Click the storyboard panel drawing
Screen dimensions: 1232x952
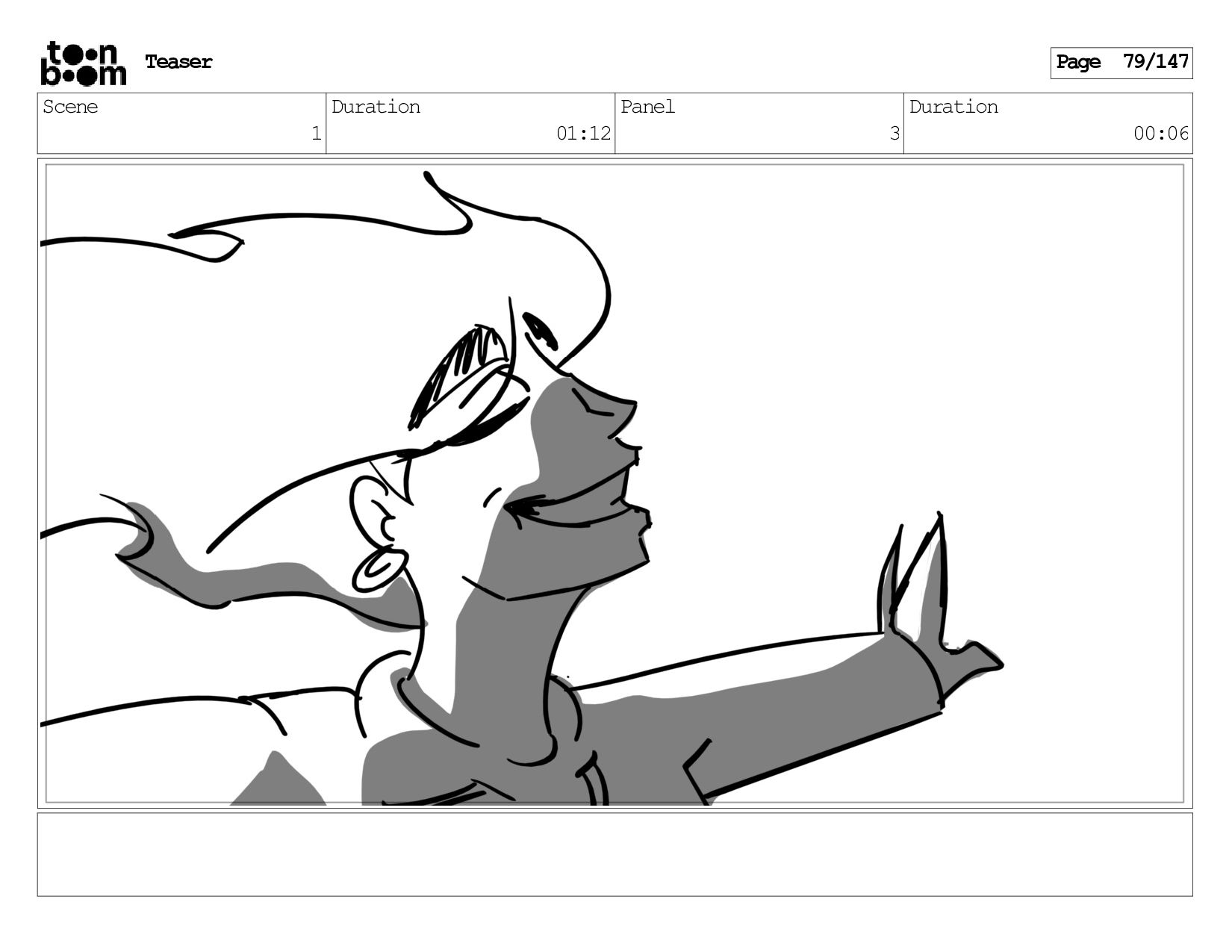pyautogui.click(x=615, y=483)
